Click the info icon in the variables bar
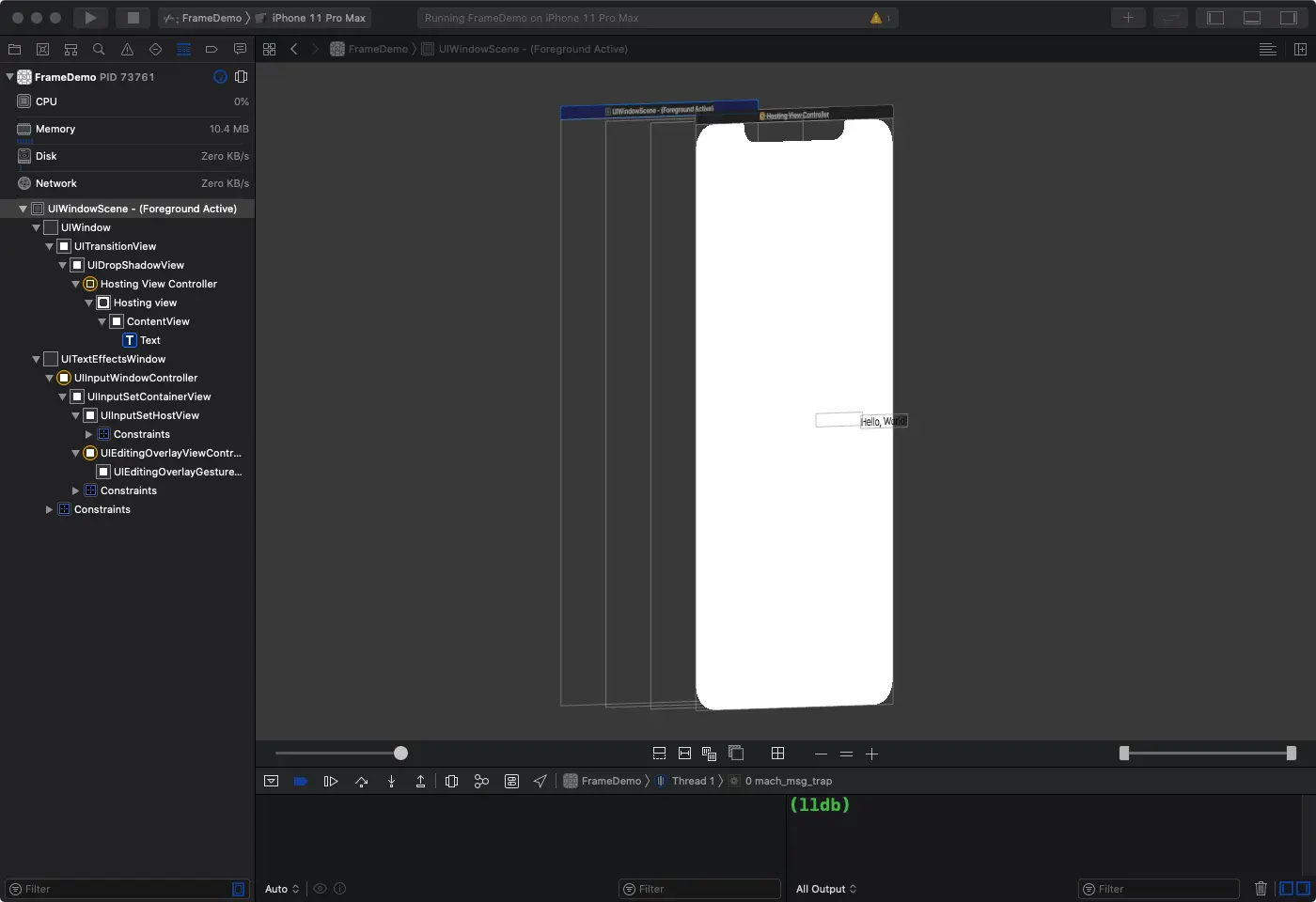 pos(340,888)
